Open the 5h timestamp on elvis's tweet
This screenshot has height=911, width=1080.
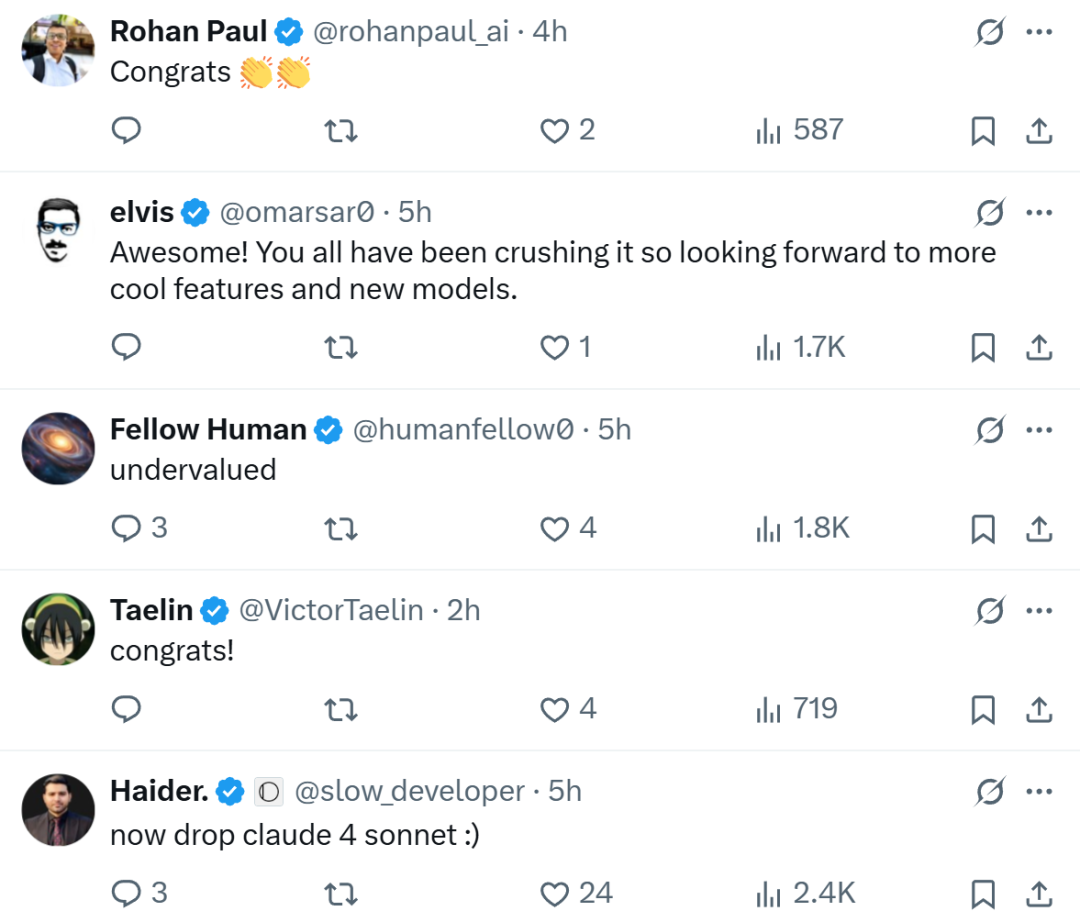(415, 212)
